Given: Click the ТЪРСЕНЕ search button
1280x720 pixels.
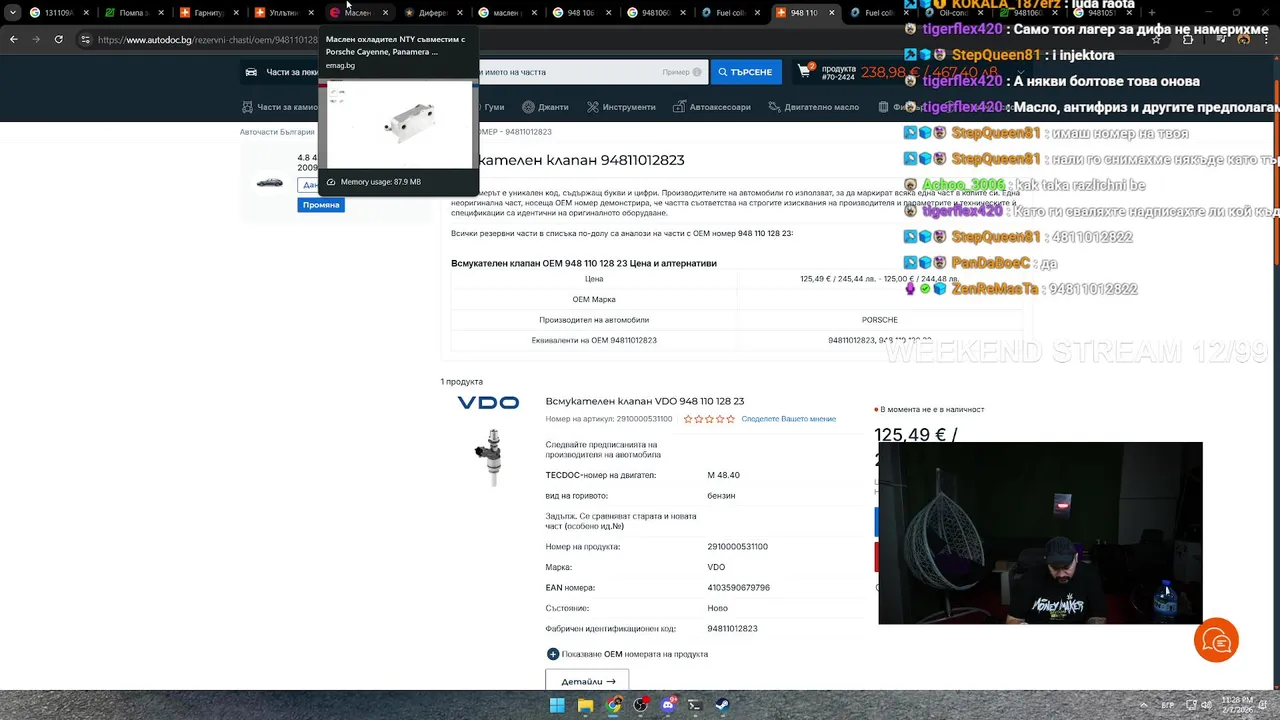Looking at the screenshot, I should point(745,72).
